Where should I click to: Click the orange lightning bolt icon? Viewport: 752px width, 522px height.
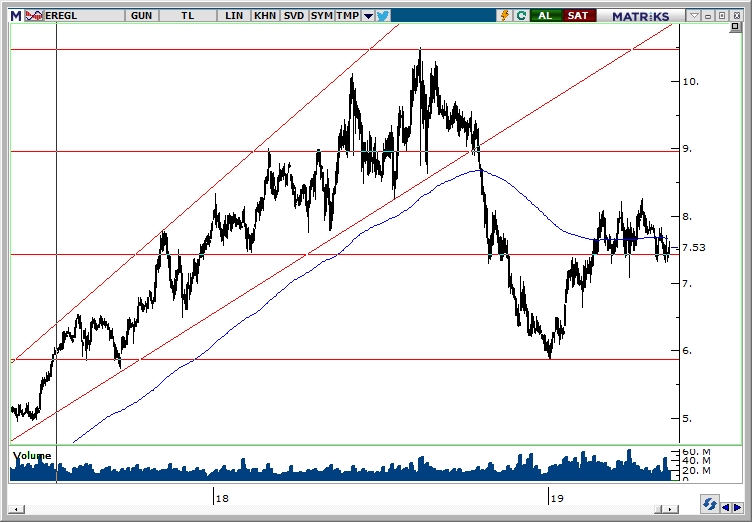(505, 16)
